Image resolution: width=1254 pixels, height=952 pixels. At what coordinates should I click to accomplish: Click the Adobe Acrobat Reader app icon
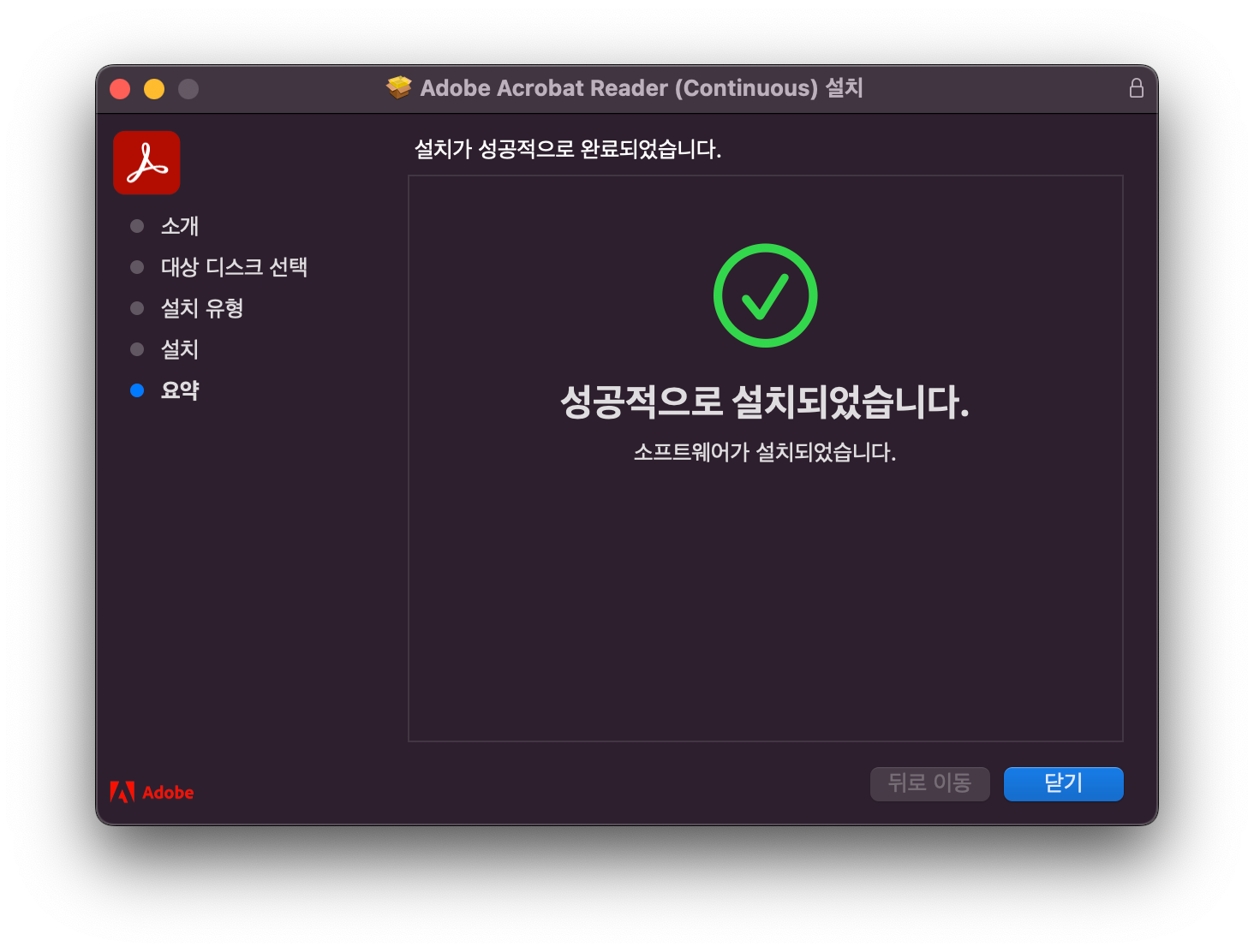point(146,162)
